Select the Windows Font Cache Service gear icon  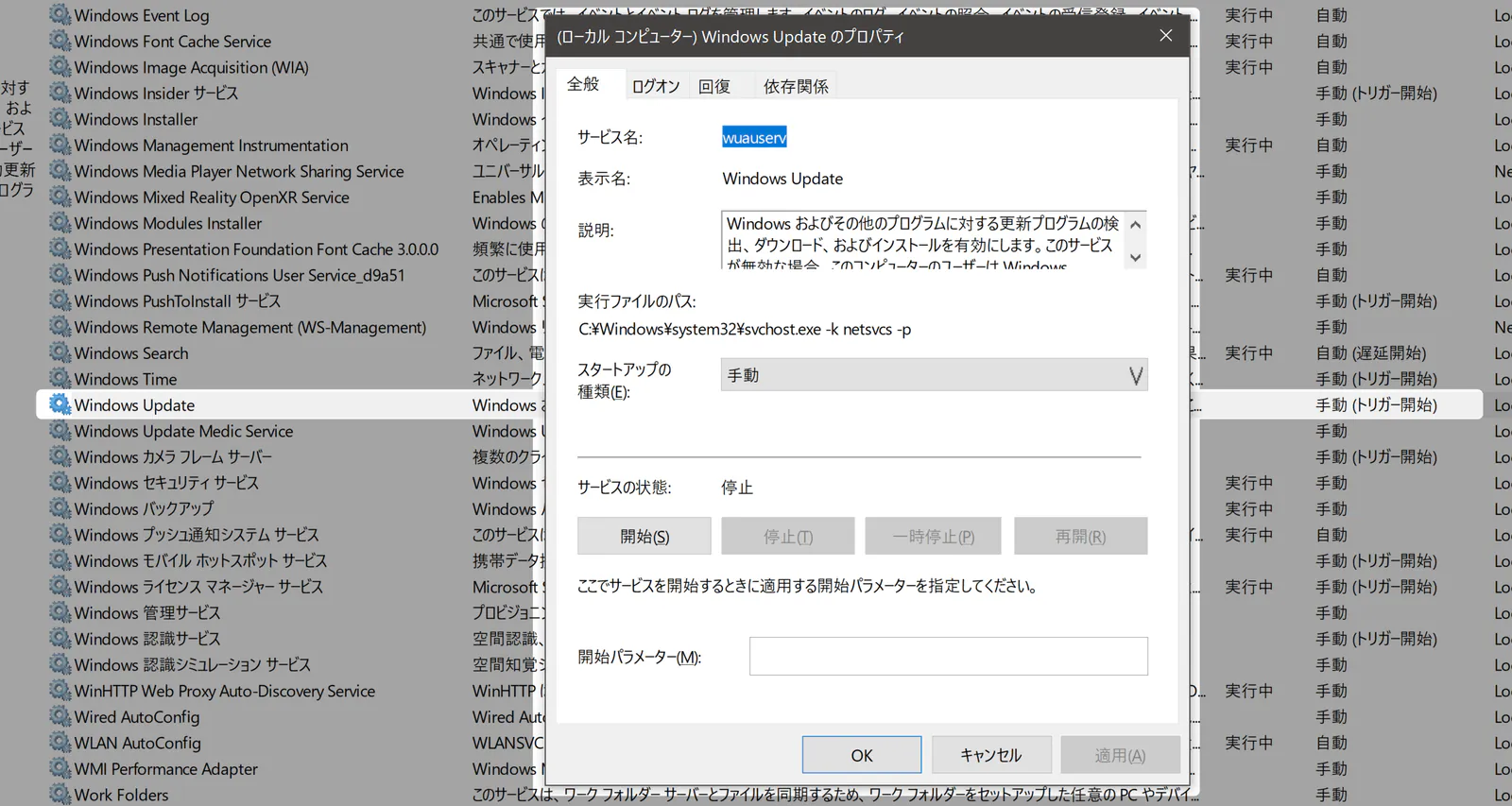[60, 42]
